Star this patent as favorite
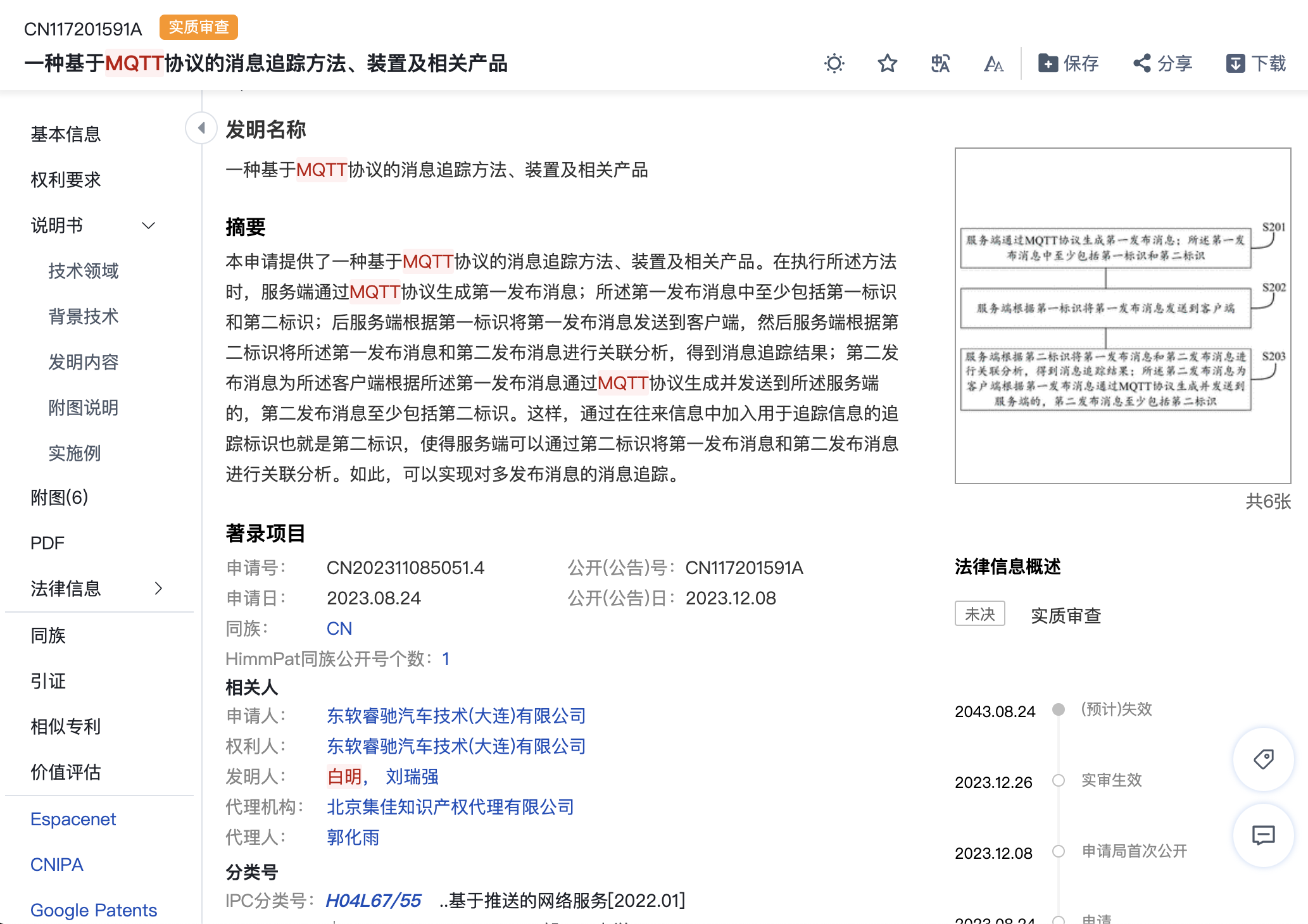 888,63
